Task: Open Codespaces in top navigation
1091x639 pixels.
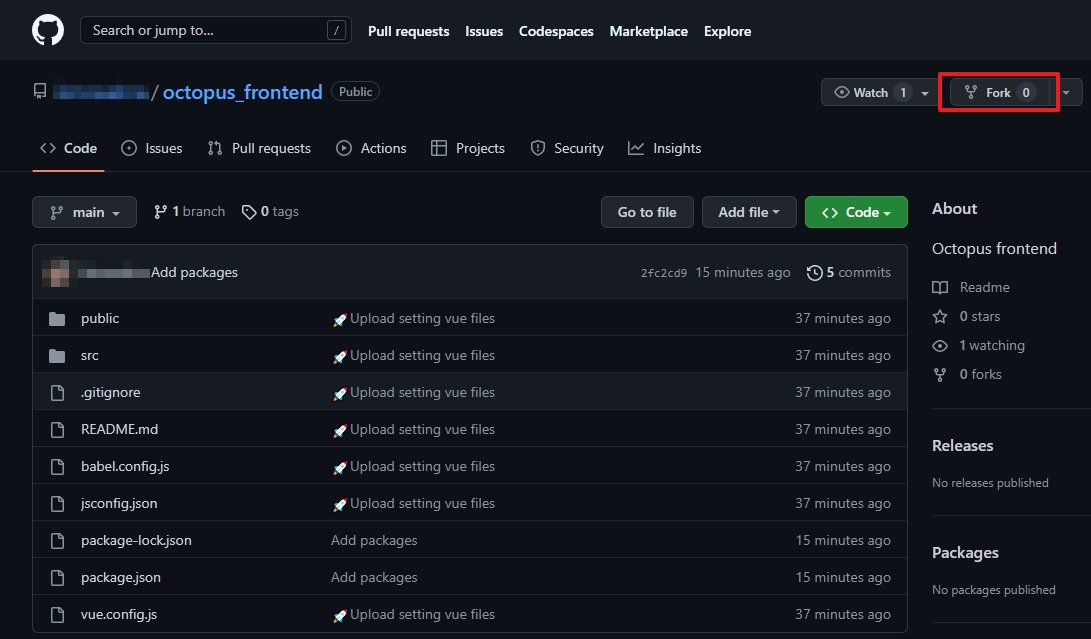Action: click(556, 31)
